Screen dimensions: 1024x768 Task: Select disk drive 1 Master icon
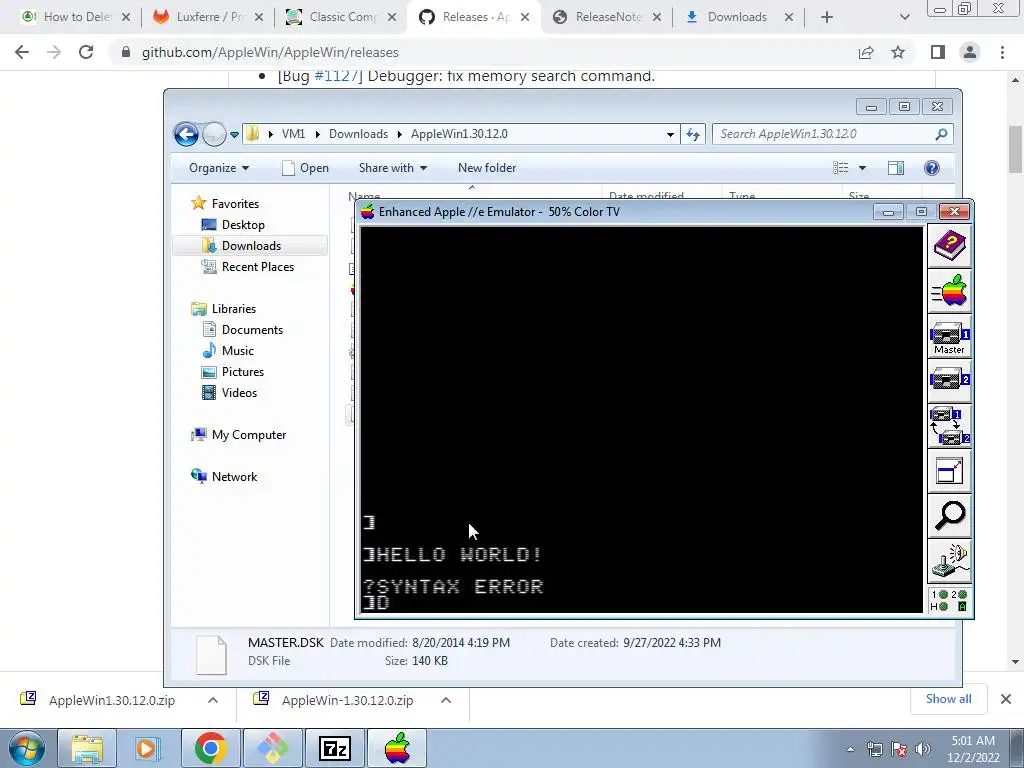(x=950, y=337)
